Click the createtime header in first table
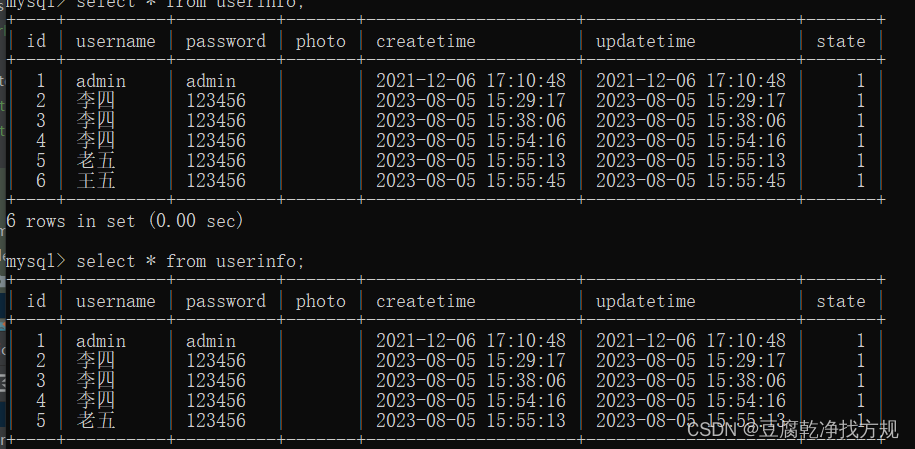 click(425, 41)
